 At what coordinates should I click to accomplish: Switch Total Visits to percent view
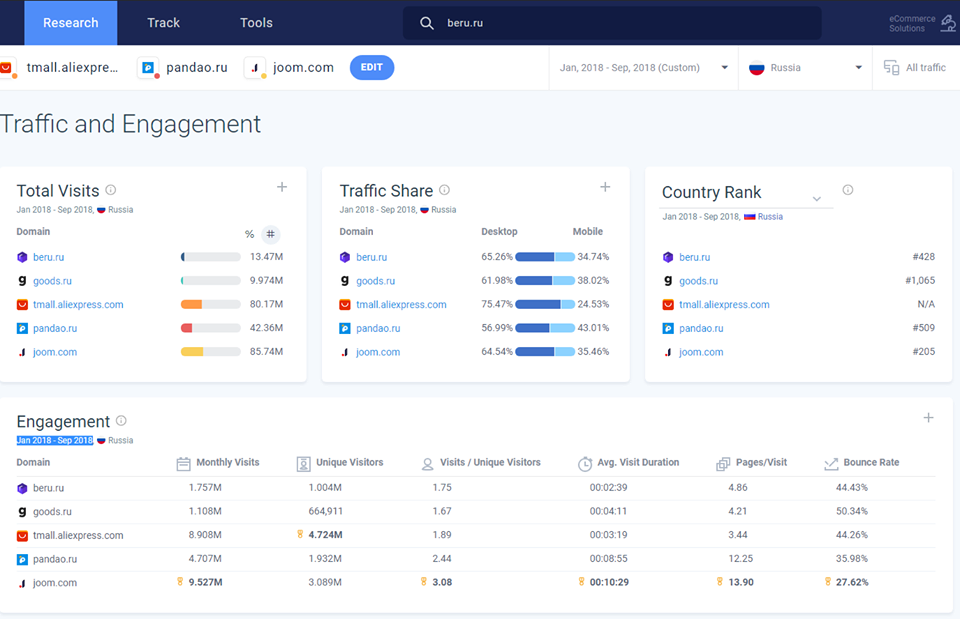249,235
